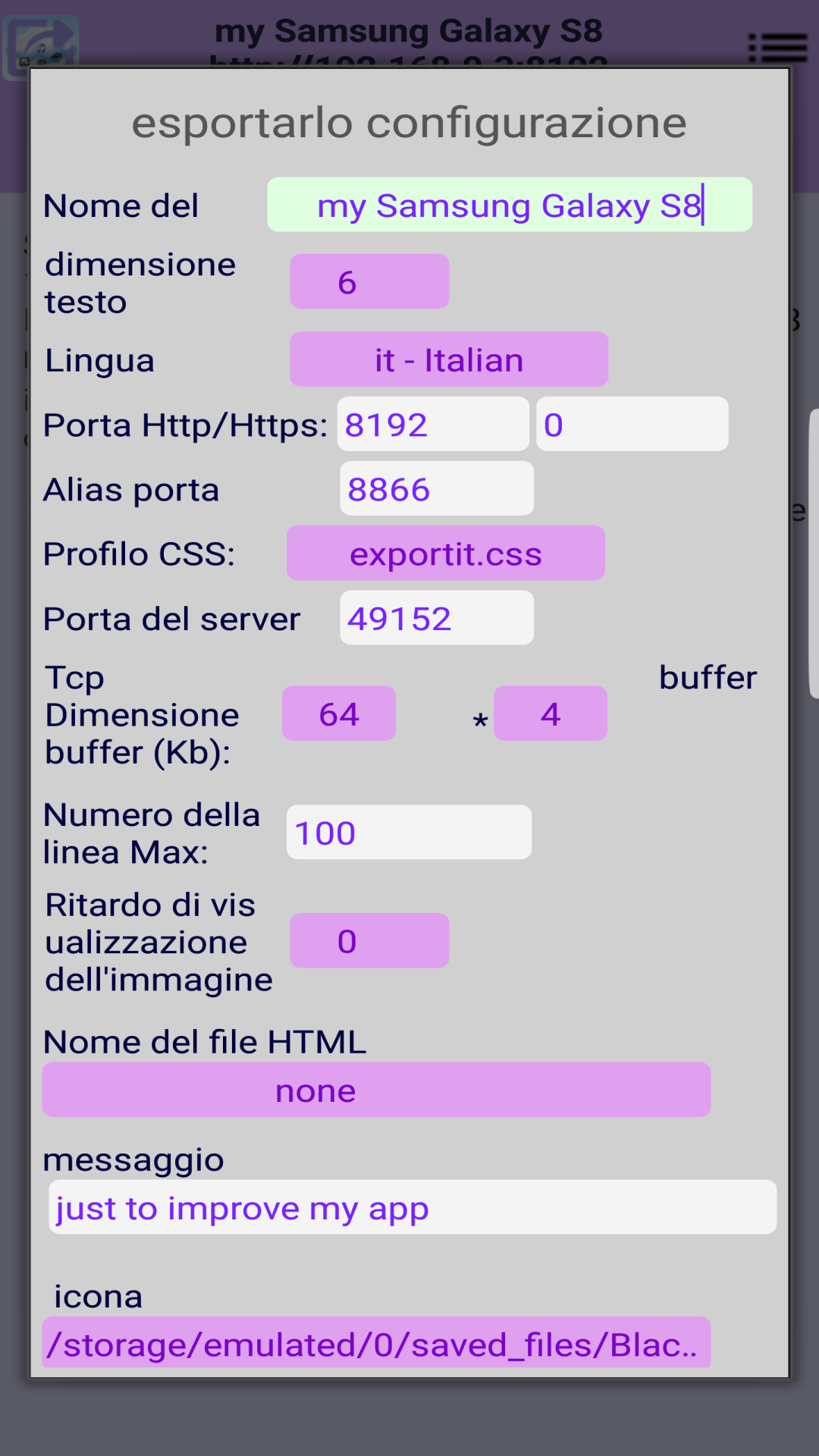Click the esportarlo configurazione title

tap(409, 123)
